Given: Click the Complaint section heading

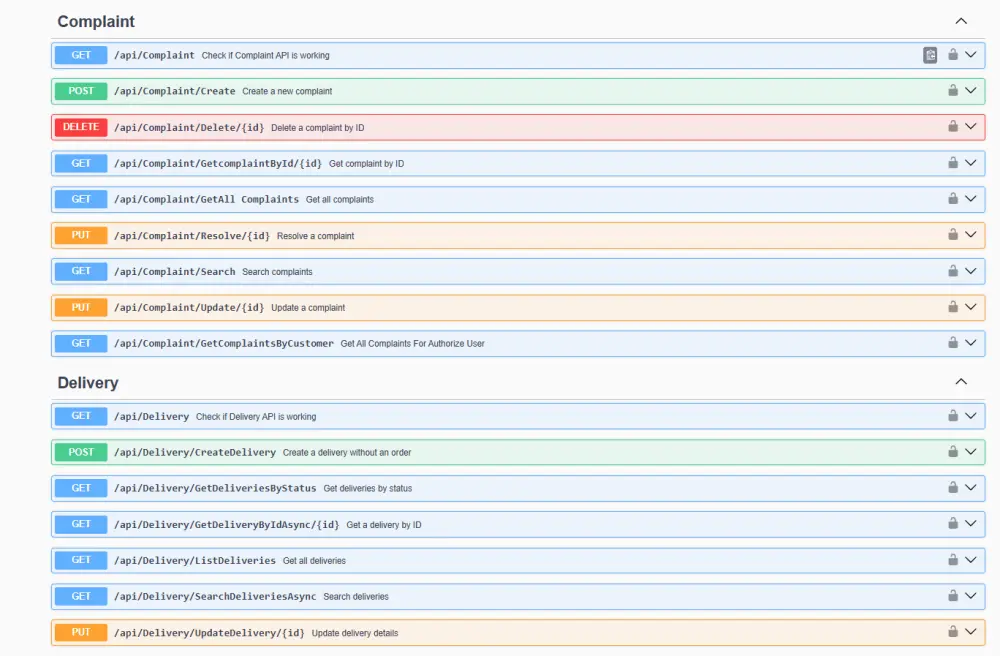Looking at the screenshot, I should click(x=96, y=21).
